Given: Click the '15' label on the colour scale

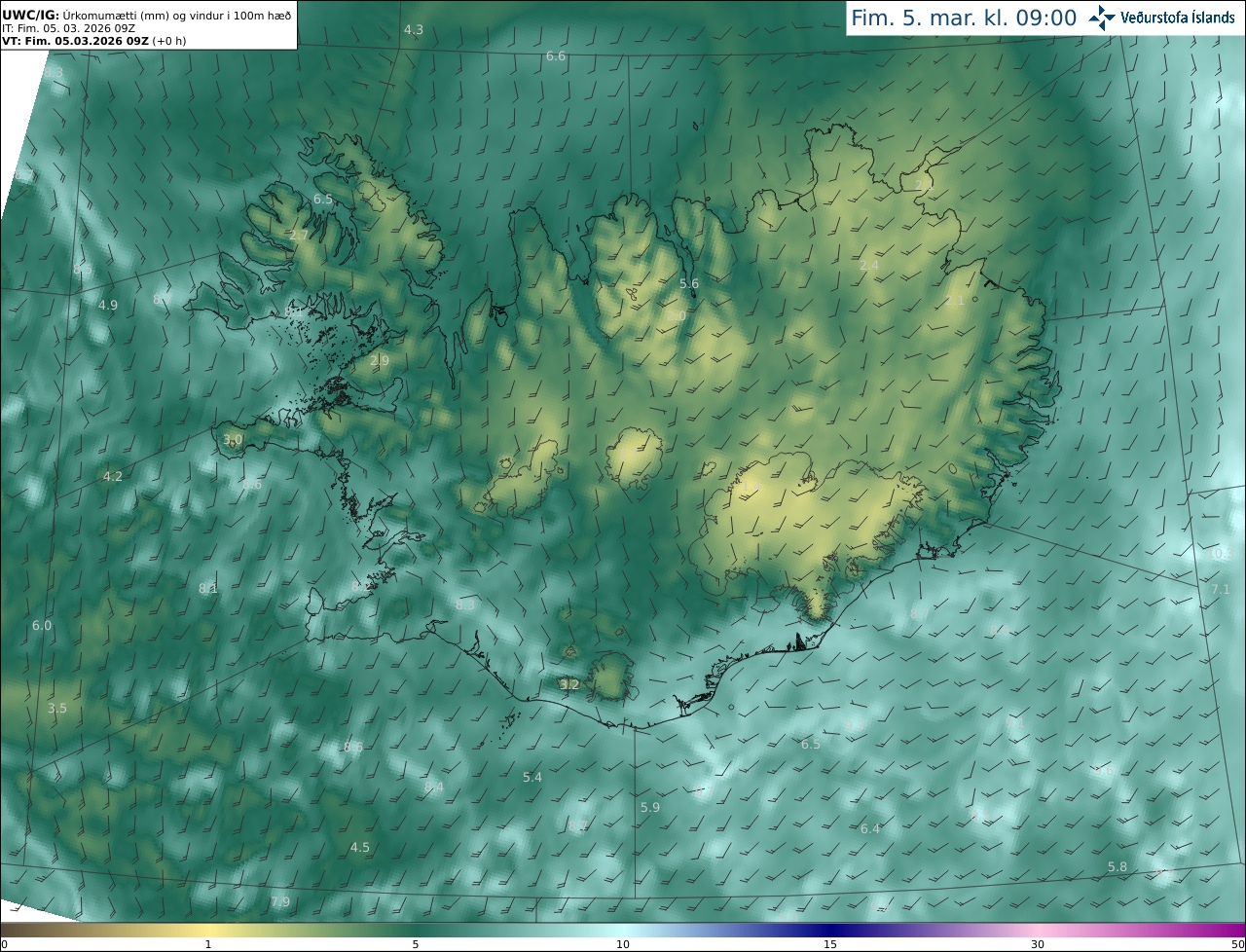Looking at the screenshot, I should pyautogui.click(x=830, y=944).
